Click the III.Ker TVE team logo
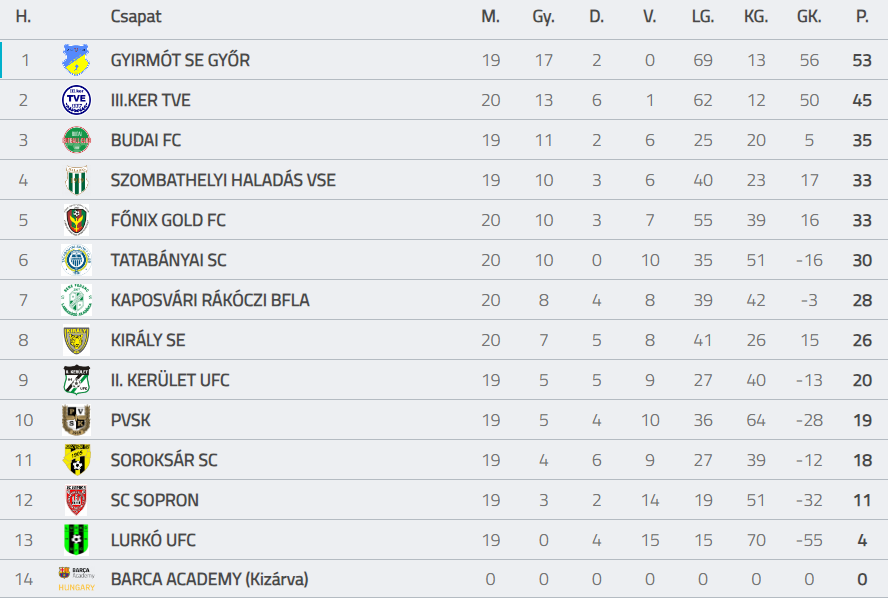 coord(76,100)
